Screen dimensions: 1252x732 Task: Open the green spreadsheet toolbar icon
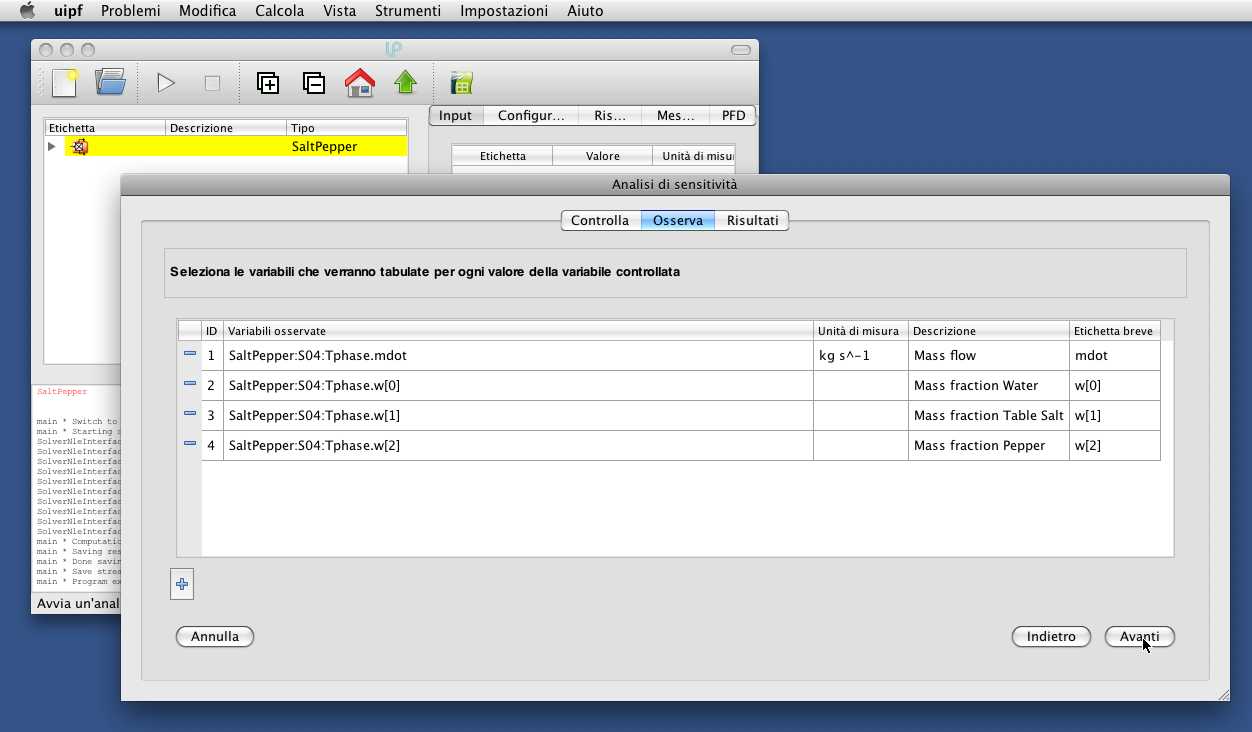click(461, 83)
